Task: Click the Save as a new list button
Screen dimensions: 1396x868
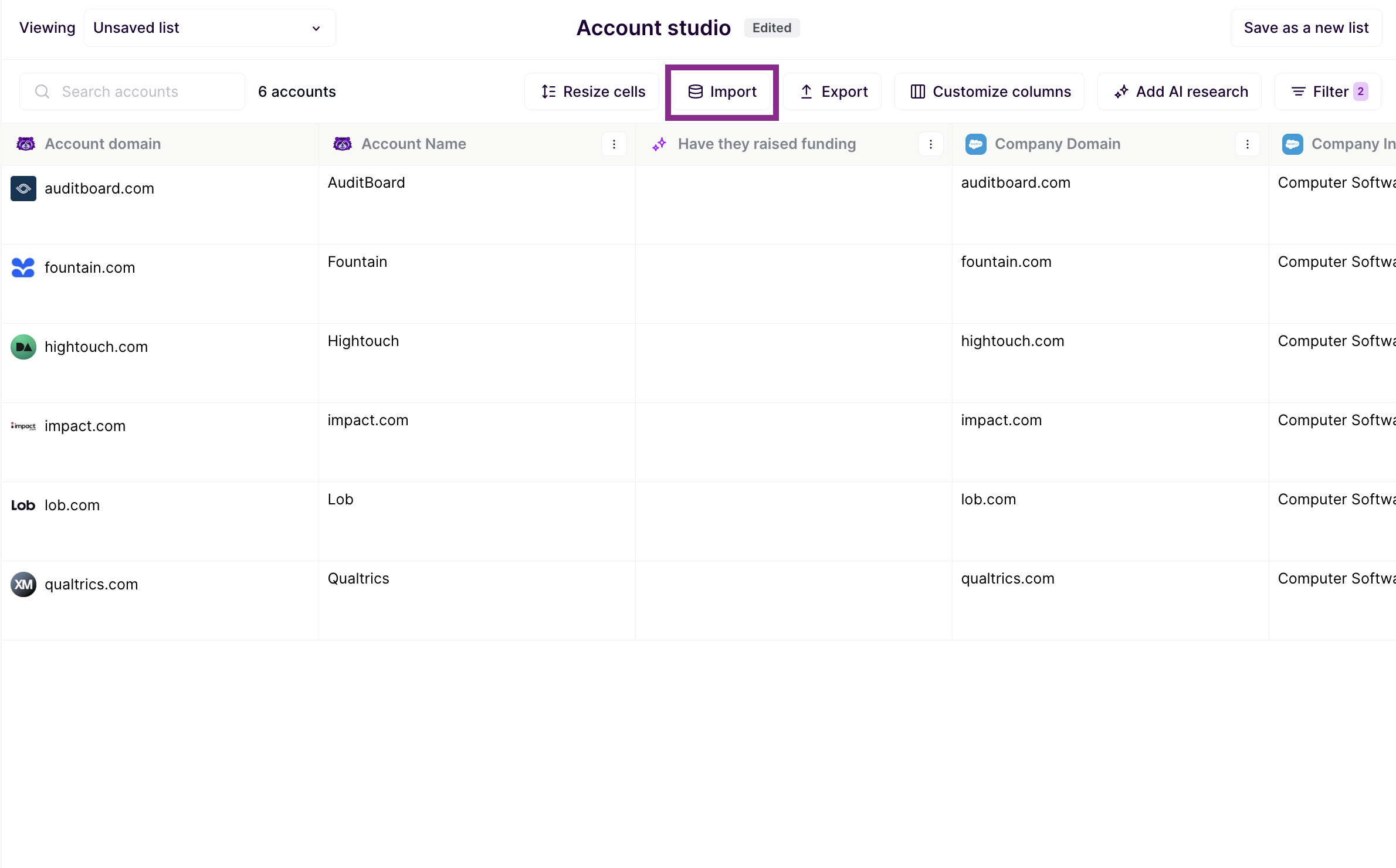Action: click(x=1306, y=28)
